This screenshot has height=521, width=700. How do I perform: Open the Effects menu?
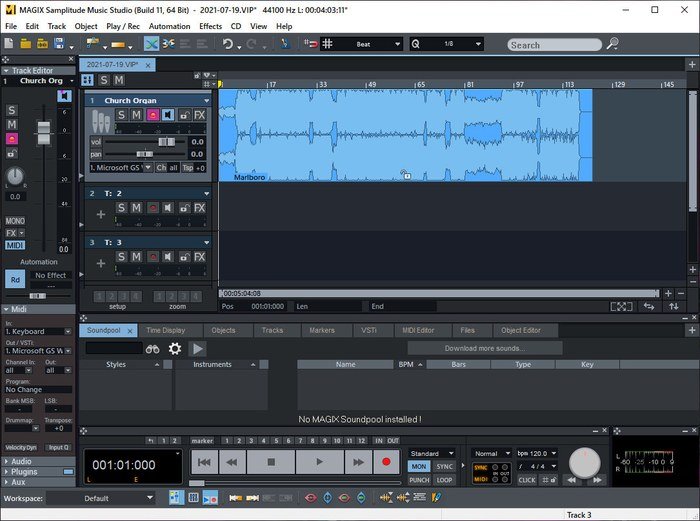coord(210,26)
